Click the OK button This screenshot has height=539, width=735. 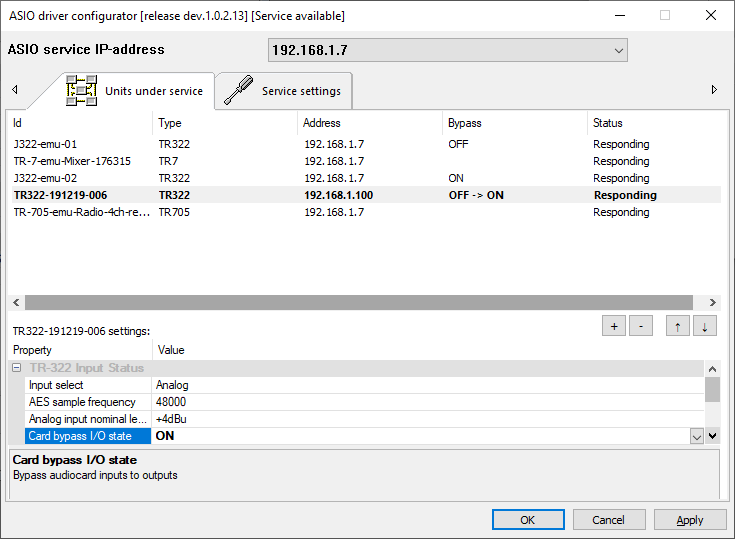pos(528,520)
